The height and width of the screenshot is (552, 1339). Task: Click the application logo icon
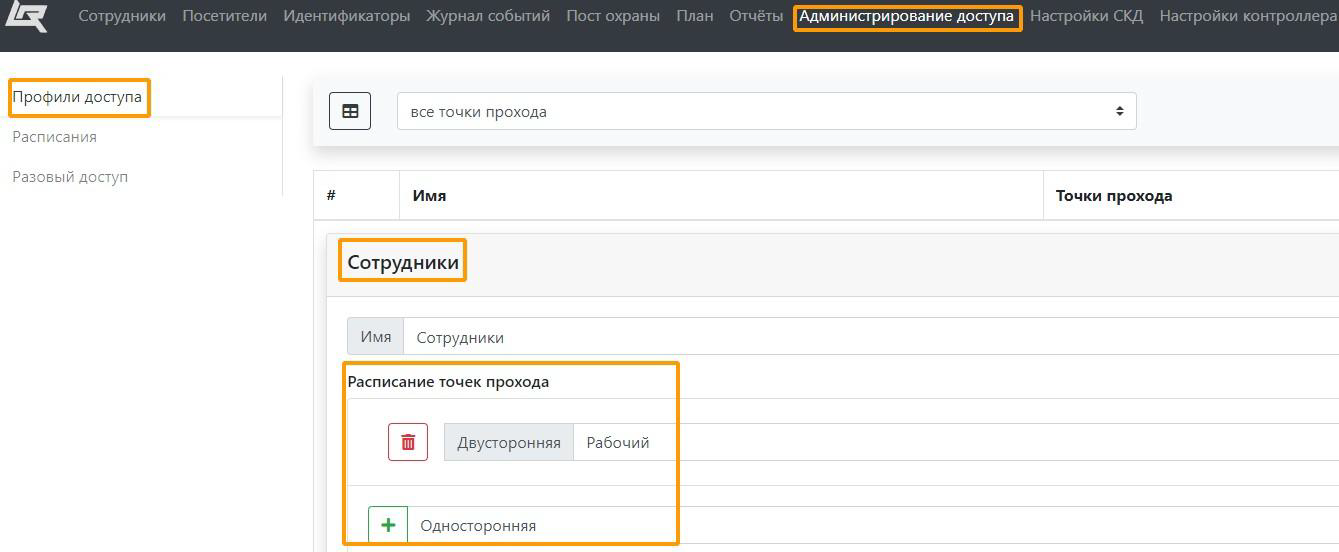[26, 16]
